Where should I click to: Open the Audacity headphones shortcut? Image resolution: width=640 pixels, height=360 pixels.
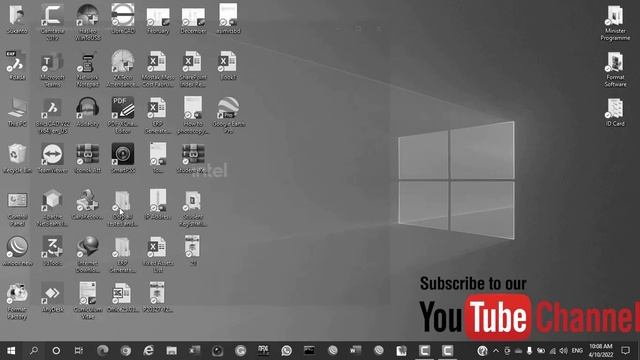(87, 111)
